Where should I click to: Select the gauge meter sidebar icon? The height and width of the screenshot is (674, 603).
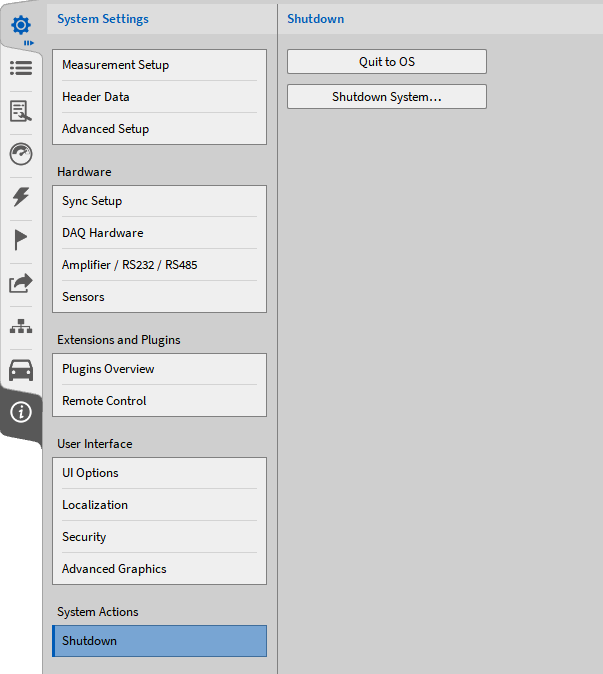pos(21,154)
